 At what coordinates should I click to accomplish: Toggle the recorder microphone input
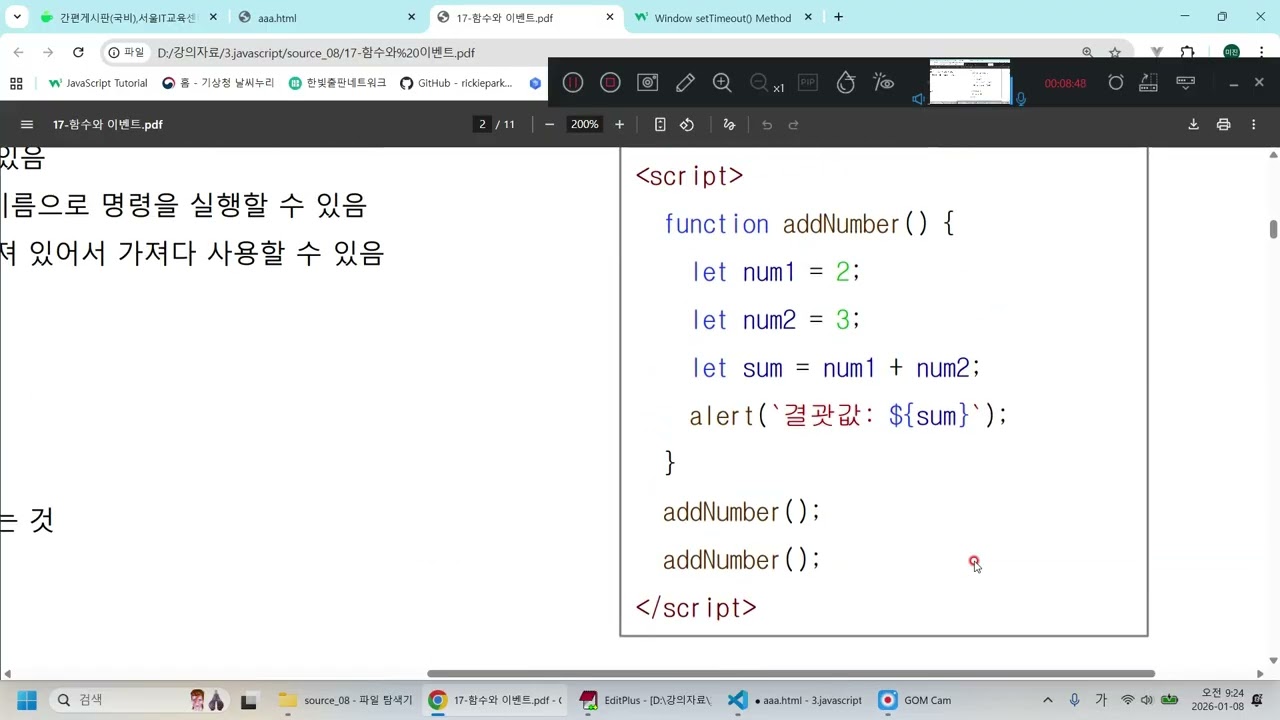pyautogui.click(x=1021, y=99)
